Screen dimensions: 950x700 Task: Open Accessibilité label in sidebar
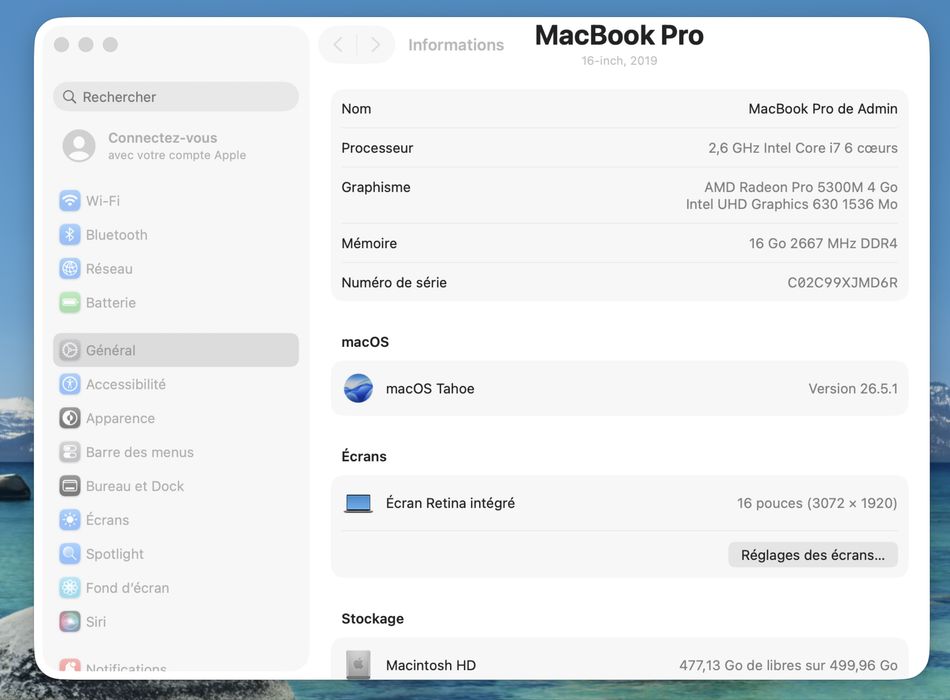coord(125,384)
